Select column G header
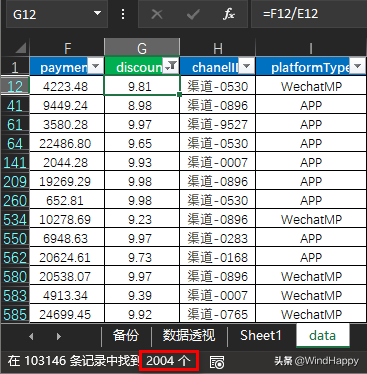The width and height of the screenshot is (367, 374). pyautogui.click(x=142, y=48)
